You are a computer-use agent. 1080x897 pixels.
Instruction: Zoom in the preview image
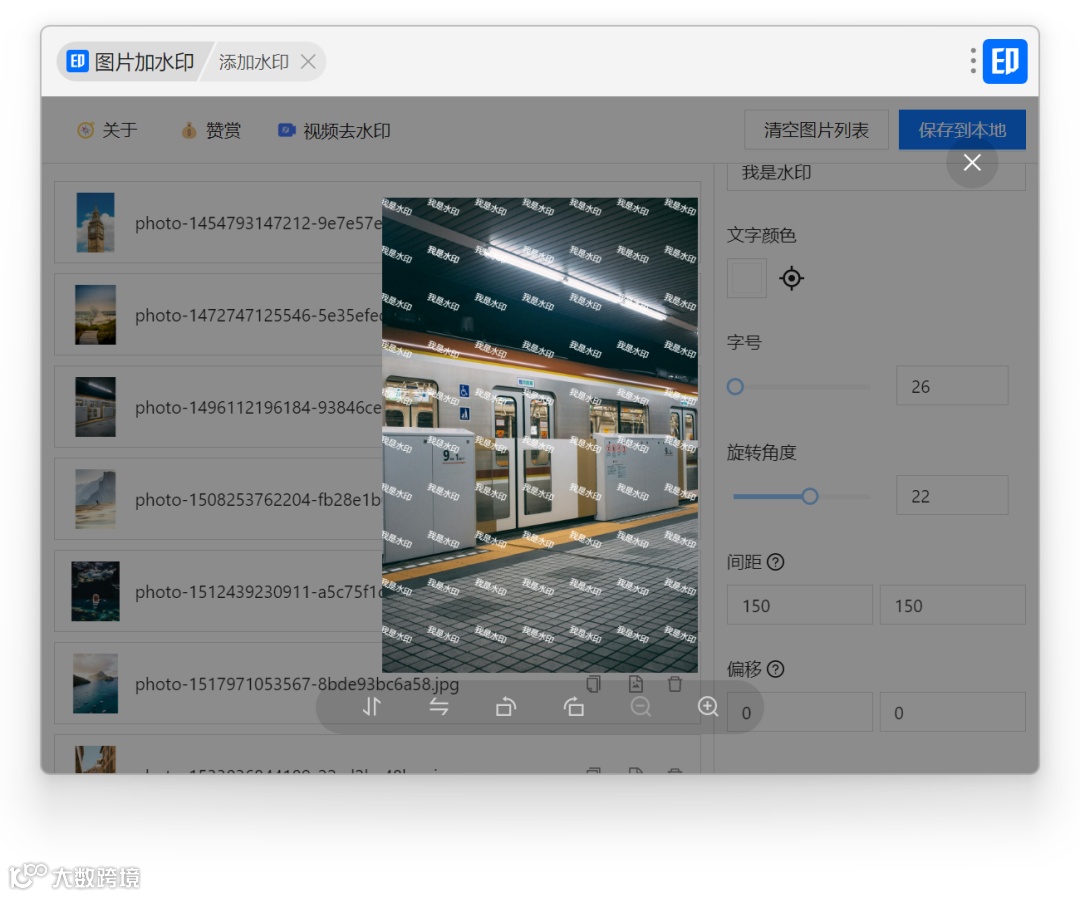click(708, 707)
